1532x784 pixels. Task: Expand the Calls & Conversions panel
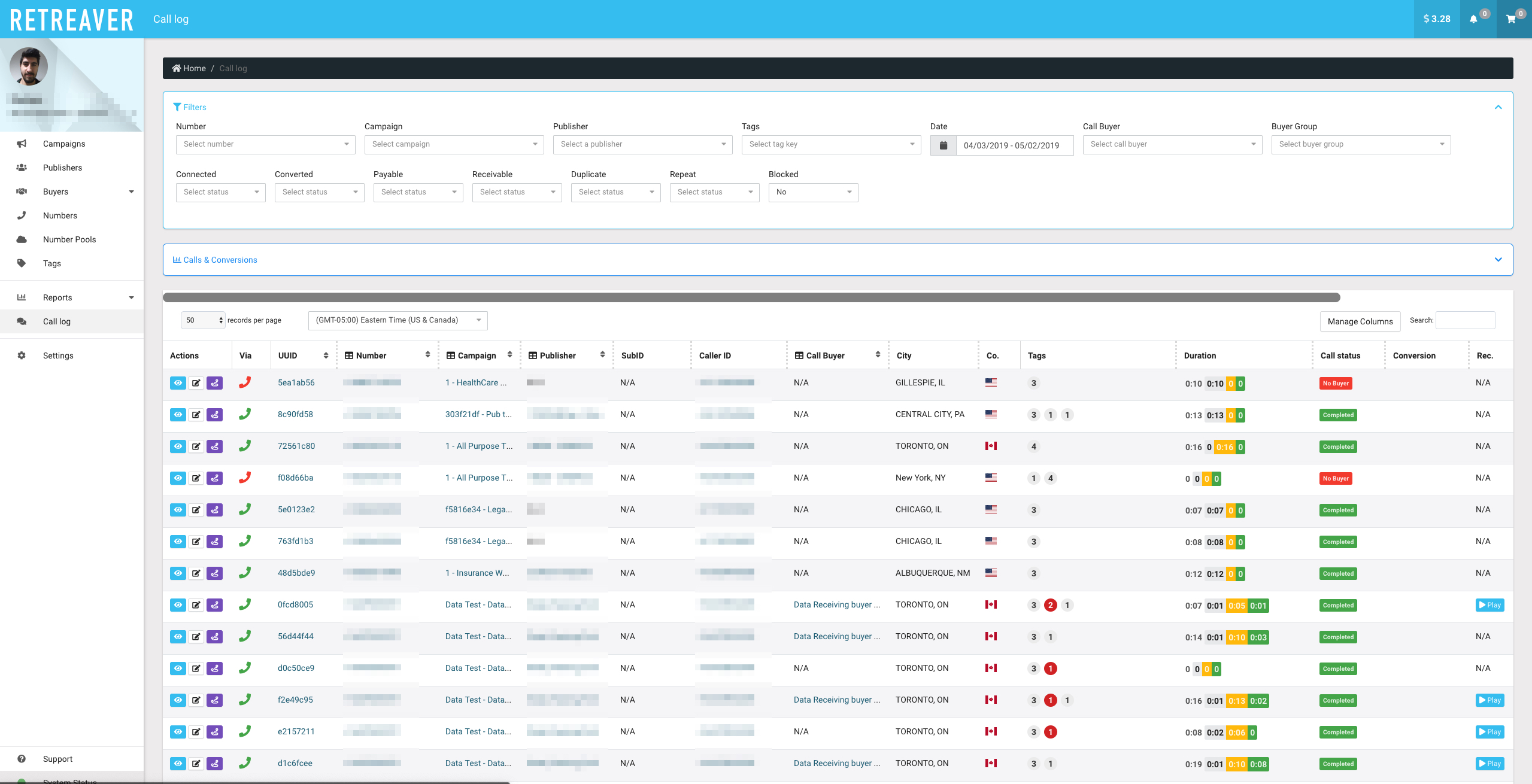[x=1498, y=260]
